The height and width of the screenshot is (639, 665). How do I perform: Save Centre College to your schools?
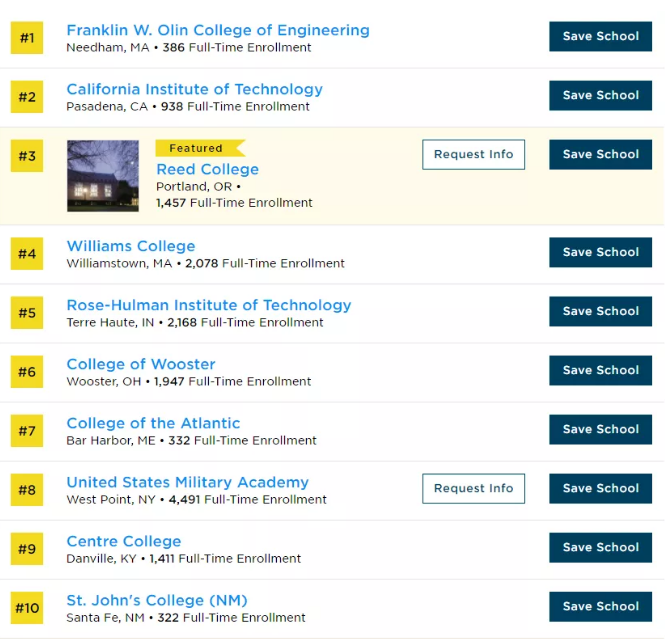pos(600,547)
